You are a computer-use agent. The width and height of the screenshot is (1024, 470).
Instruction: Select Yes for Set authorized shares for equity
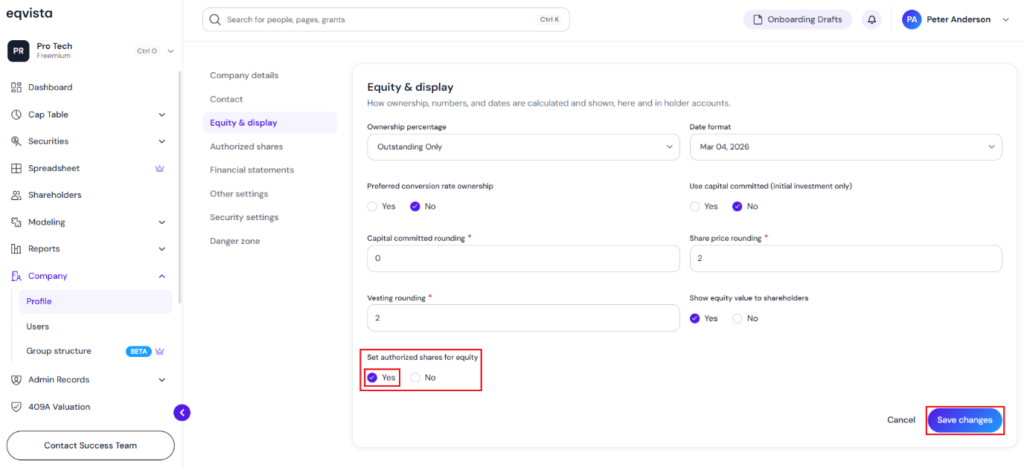tap(372, 377)
